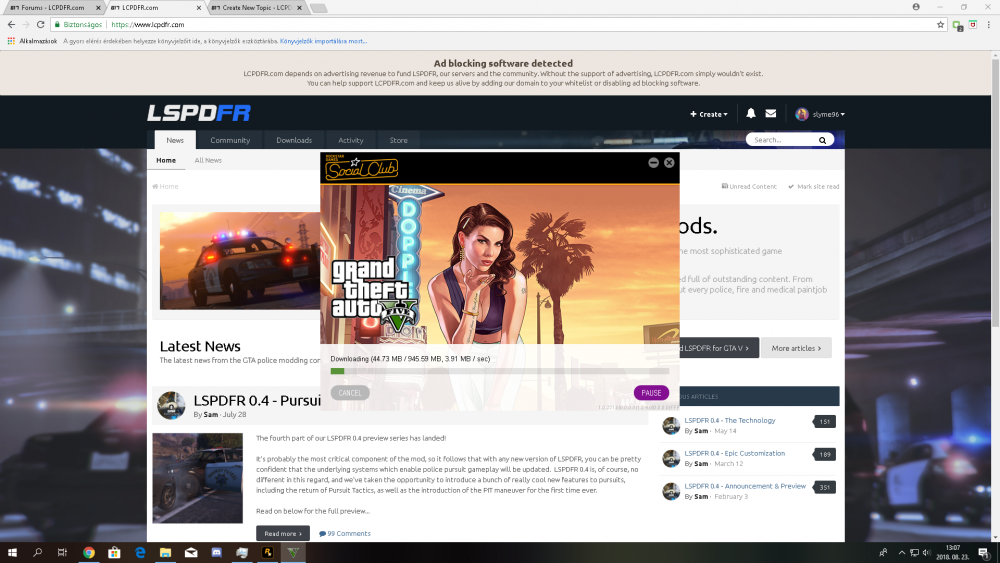Close the Social Club launcher window
The width and height of the screenshot is (1000, 563).
tap(669, 163)
